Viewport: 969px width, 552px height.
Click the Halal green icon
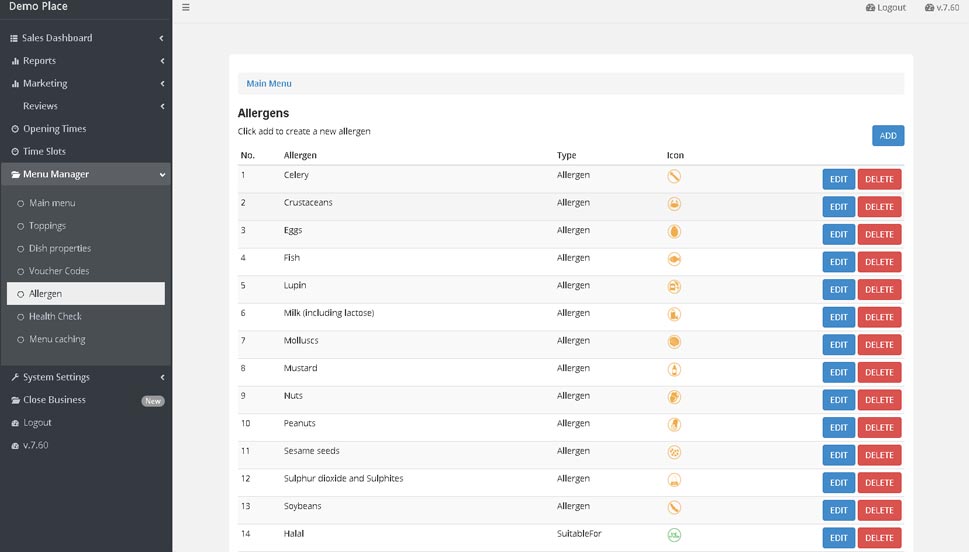click(674, 535)
